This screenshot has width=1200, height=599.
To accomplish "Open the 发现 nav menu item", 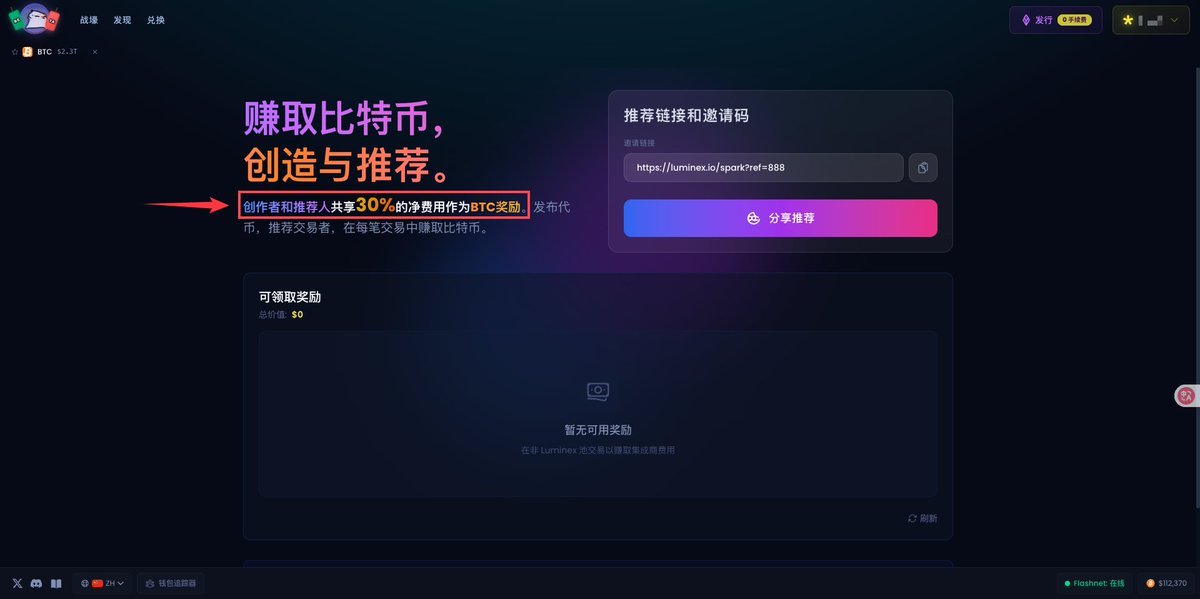I will click(x=122, y=20).
